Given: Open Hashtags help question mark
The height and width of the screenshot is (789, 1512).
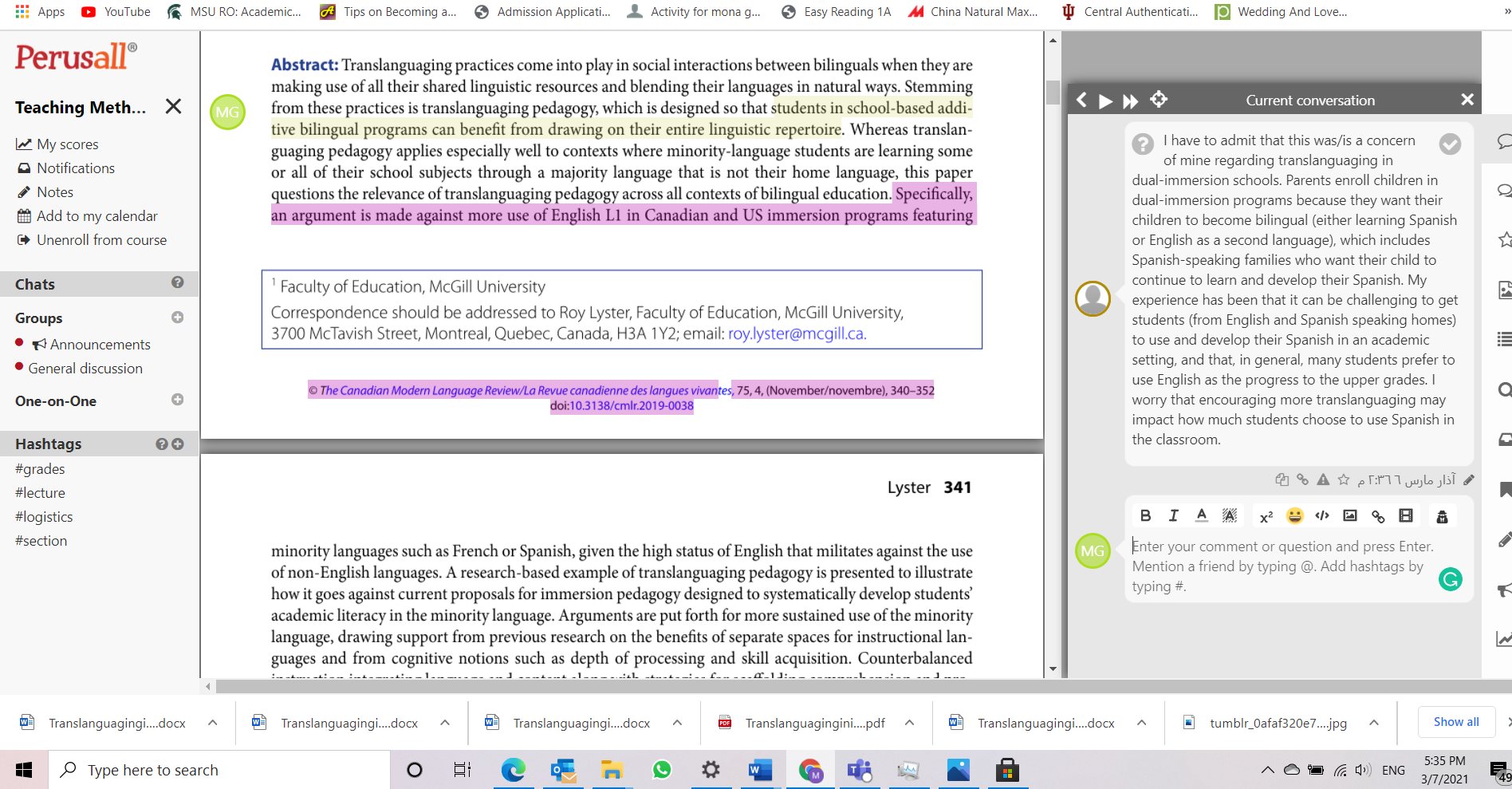Looking at the screenshot, I should [x=162, y=444].
